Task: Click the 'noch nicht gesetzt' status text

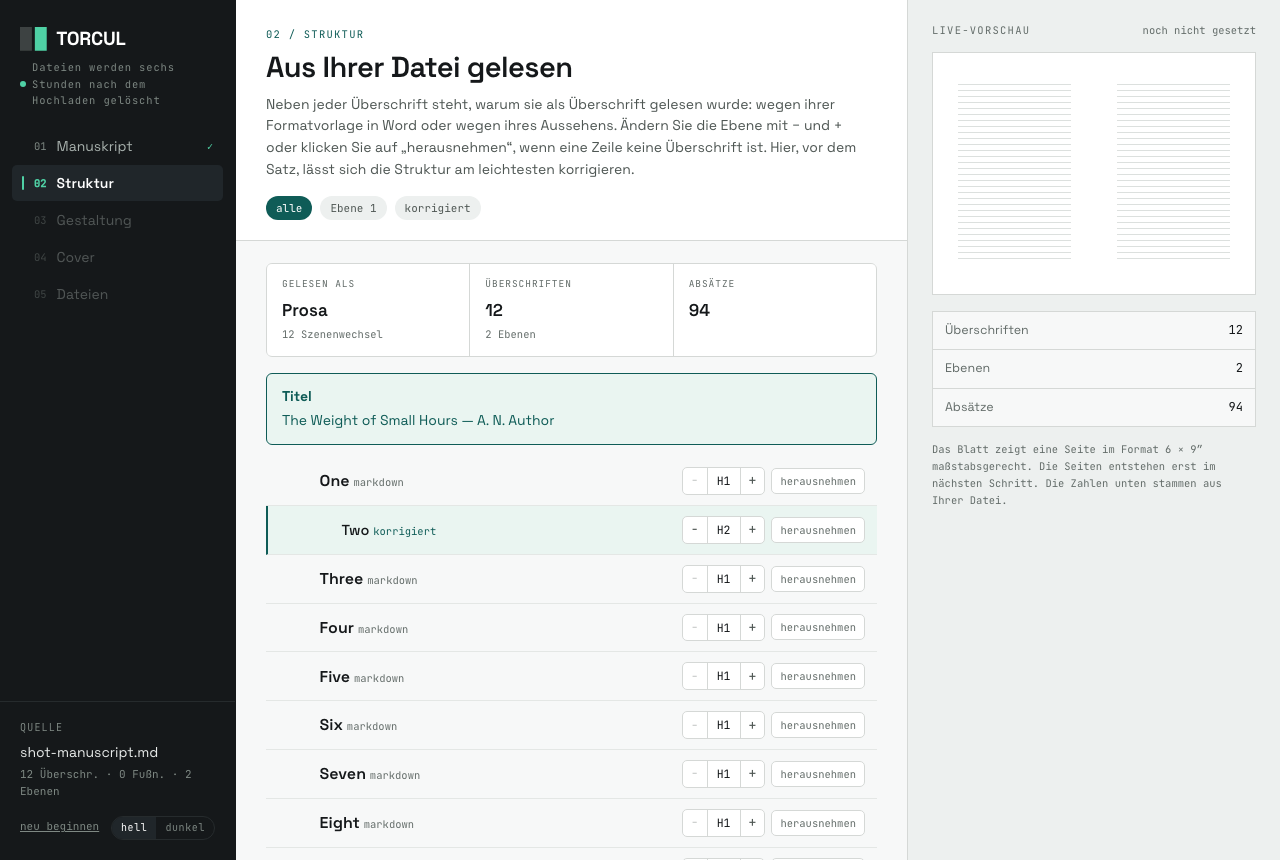Action: [x=1199, y=30]
